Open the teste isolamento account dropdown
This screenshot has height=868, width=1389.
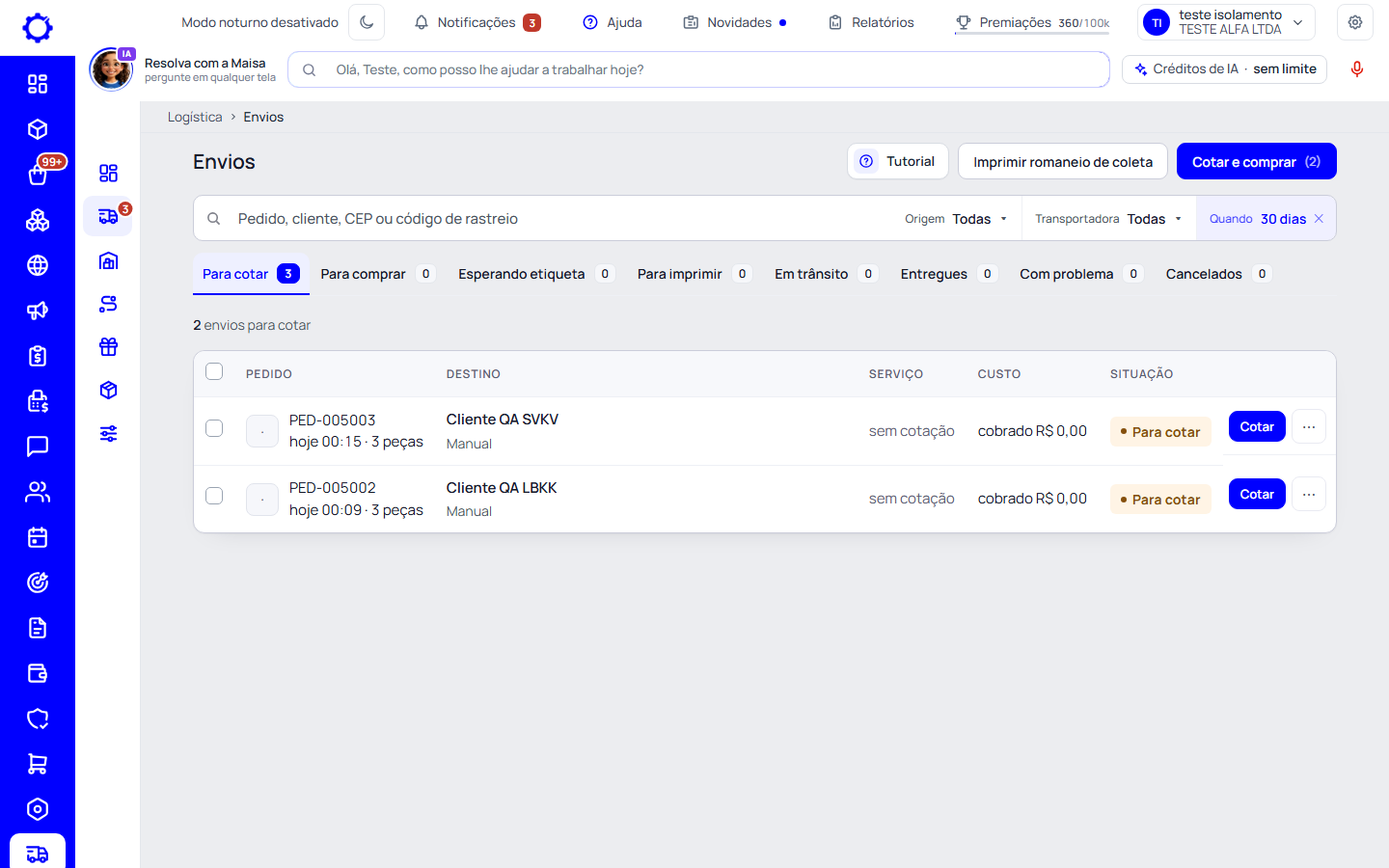[x=1227, y=22]
